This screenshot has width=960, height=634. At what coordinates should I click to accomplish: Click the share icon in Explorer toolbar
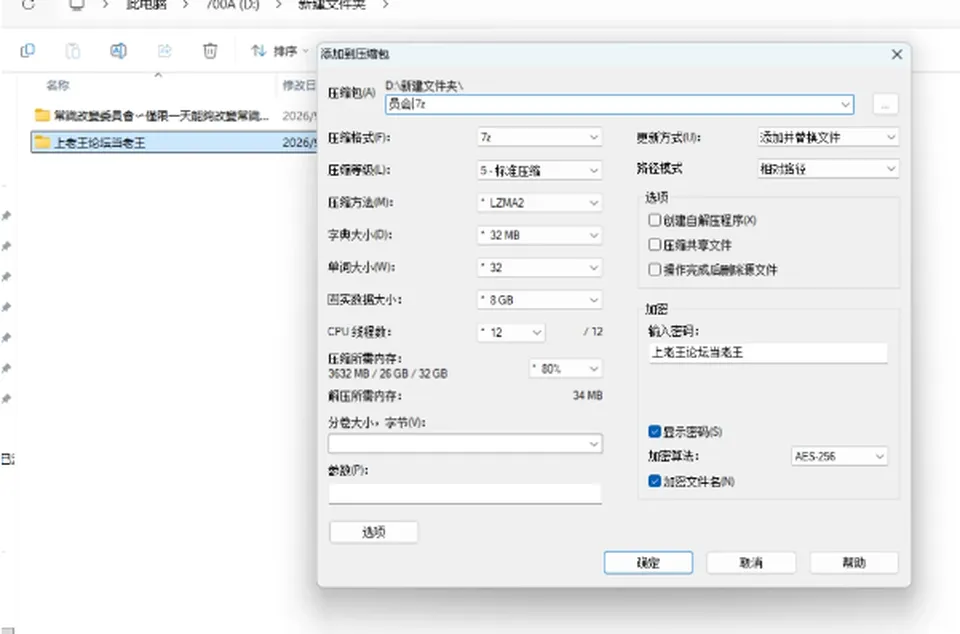pyautogui.click(x=164, y=51)
